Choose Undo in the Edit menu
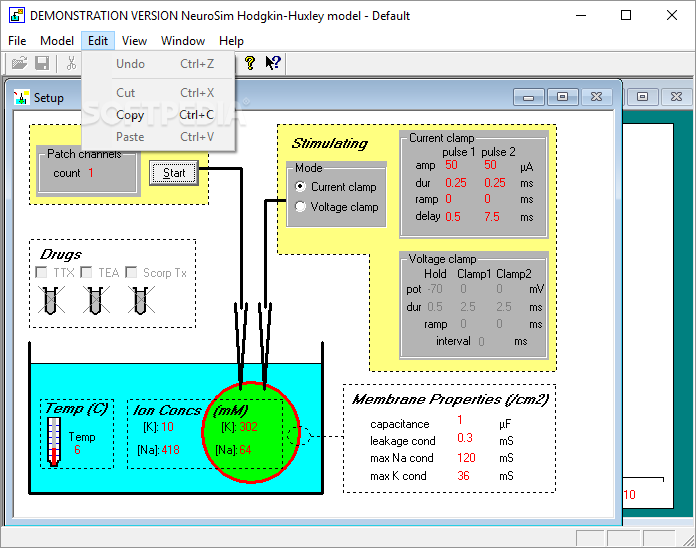Screen dimensions: 696x548 (158, 64)
